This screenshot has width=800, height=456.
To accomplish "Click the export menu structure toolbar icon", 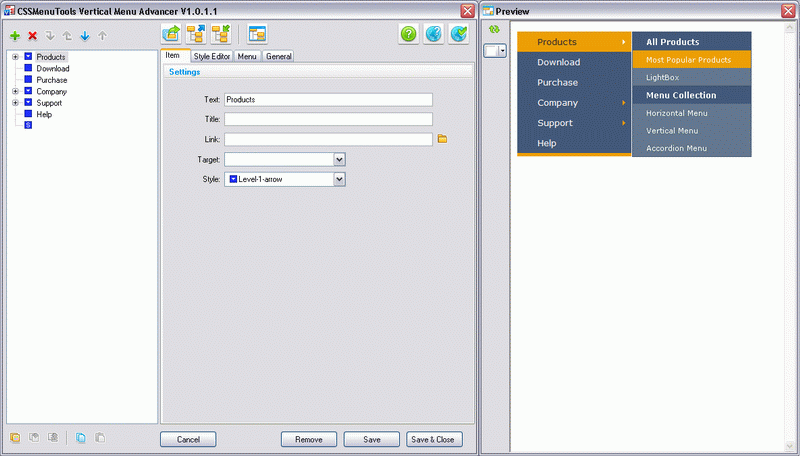I will coord(196,34).
